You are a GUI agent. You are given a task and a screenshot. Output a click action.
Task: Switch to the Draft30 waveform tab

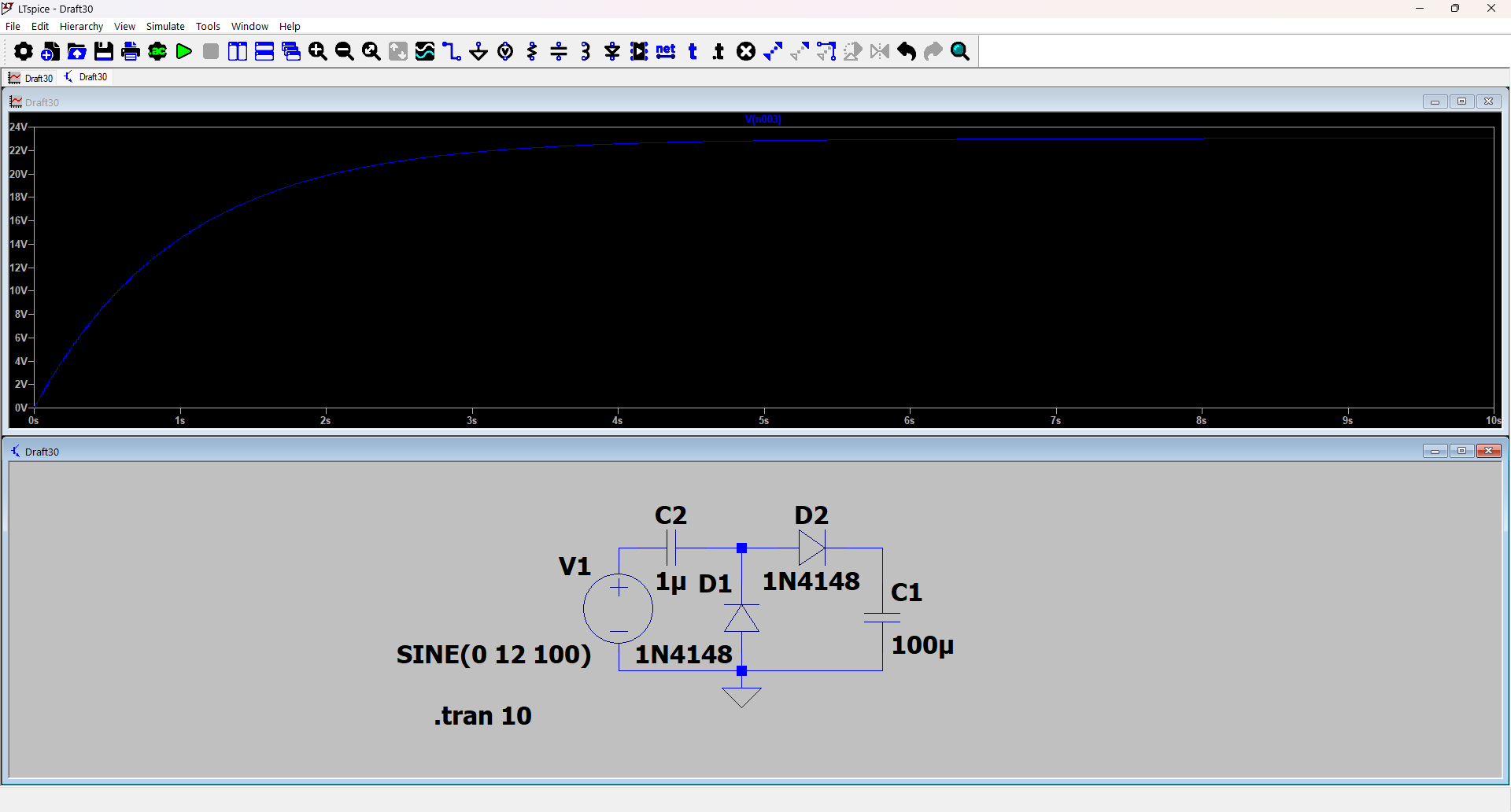(x=31, y=78)
